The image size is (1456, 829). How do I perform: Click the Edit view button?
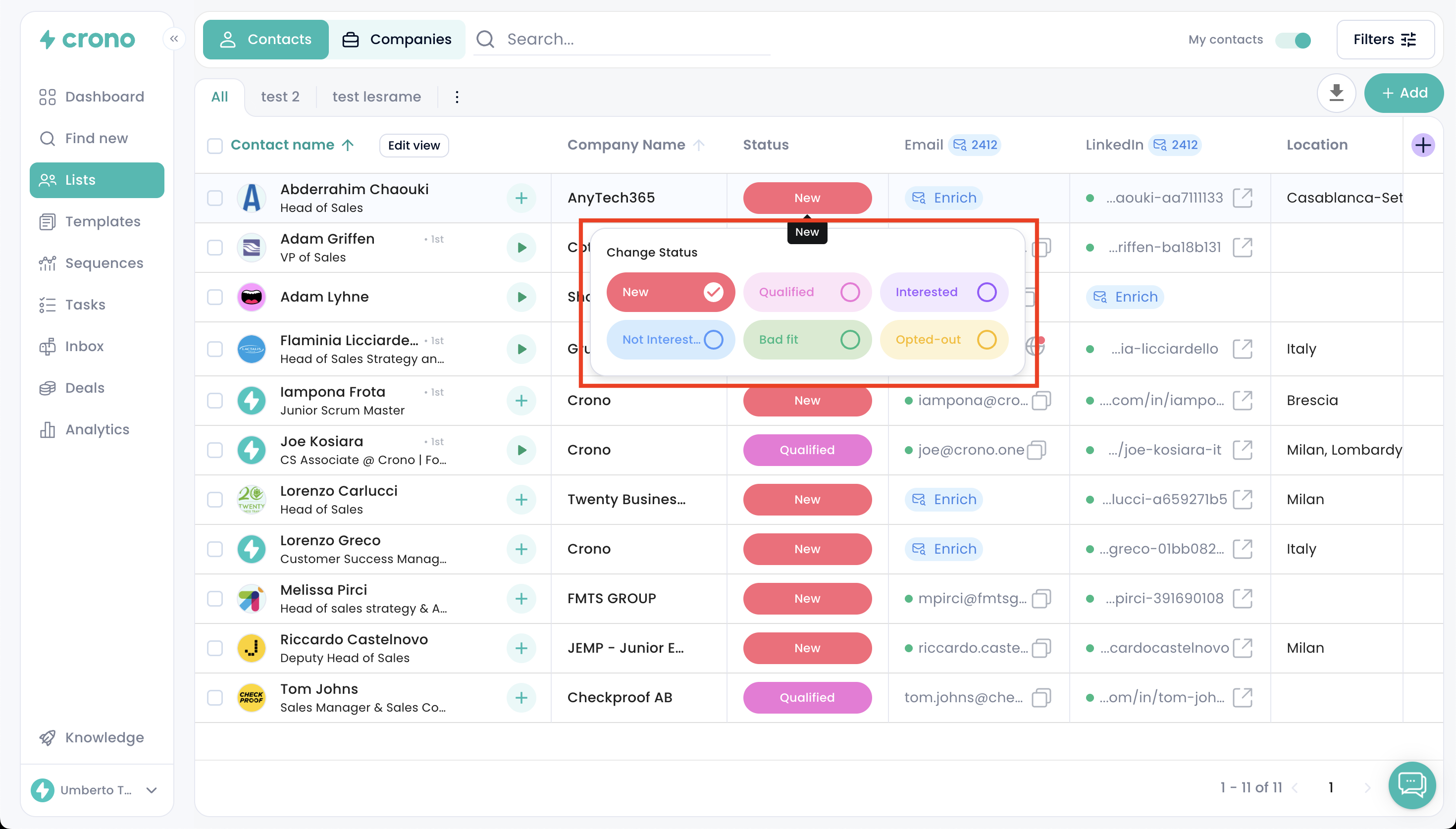click(x=414, y=146)
